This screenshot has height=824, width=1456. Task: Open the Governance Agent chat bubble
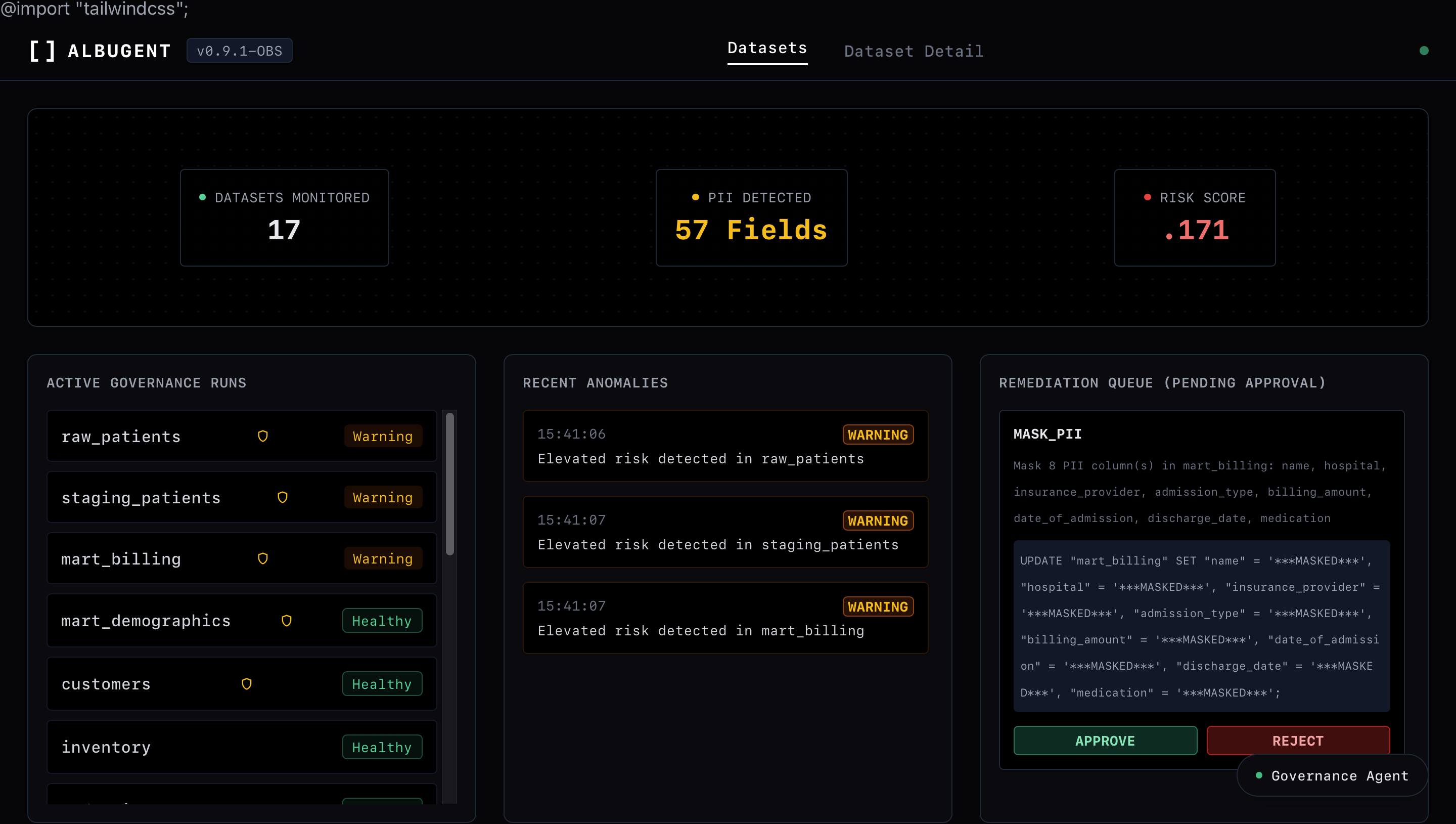pyautogui.click(x=1332, y=775)
